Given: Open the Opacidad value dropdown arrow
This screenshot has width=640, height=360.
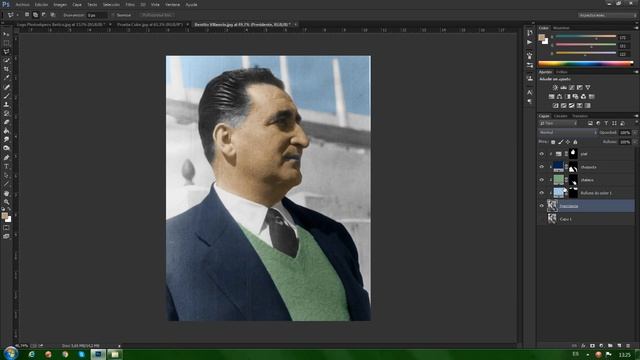Looking at the screenshot, I should [x=635, y=133].
